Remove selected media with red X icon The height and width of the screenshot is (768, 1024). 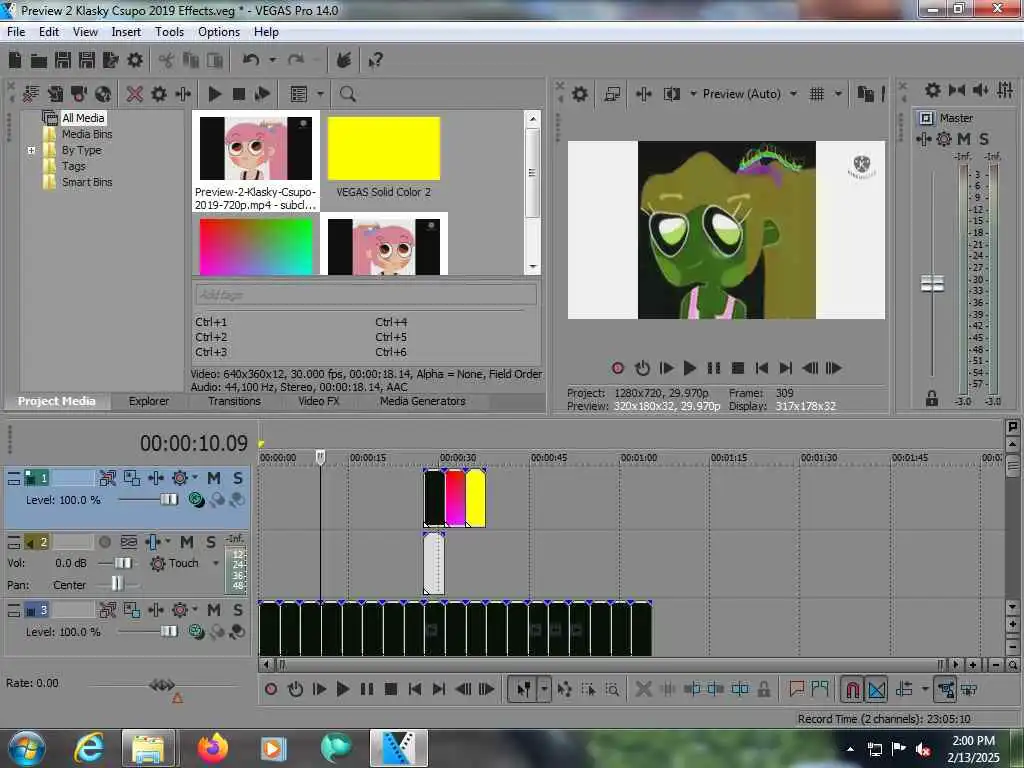[x=135, y=94]
